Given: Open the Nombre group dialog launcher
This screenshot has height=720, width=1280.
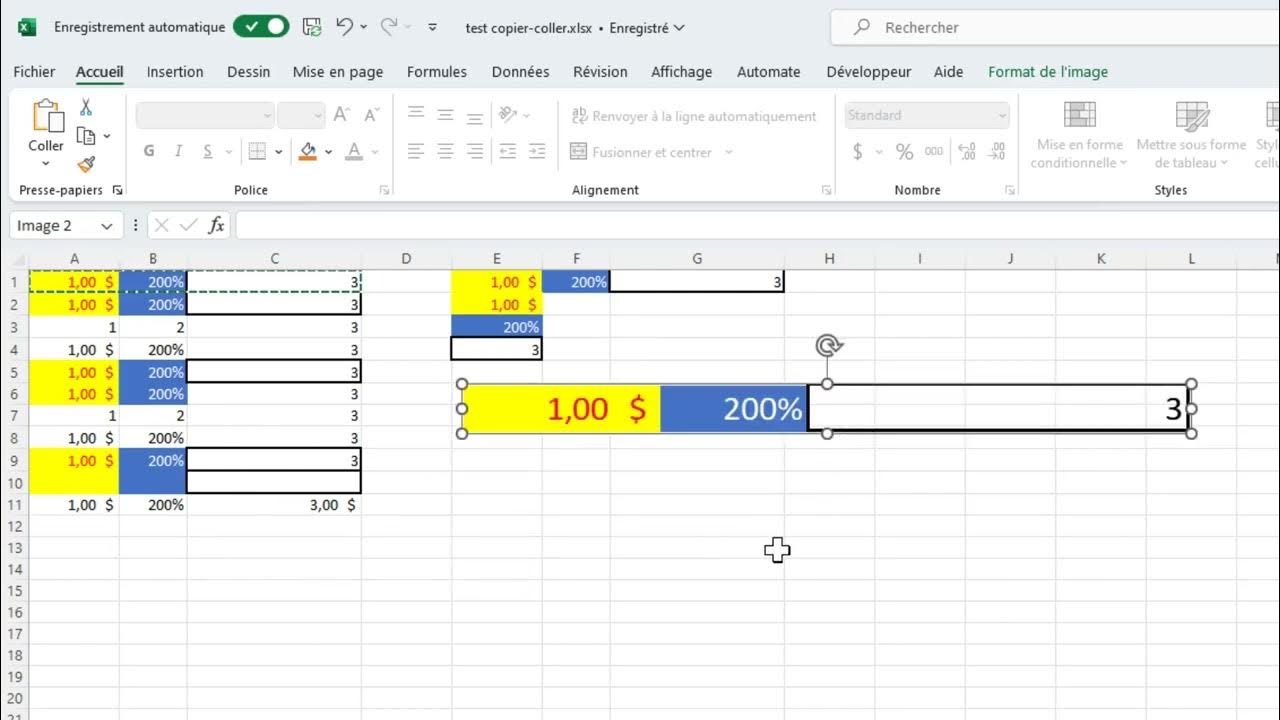Looking at the screenshot, I should point(1008,190).
